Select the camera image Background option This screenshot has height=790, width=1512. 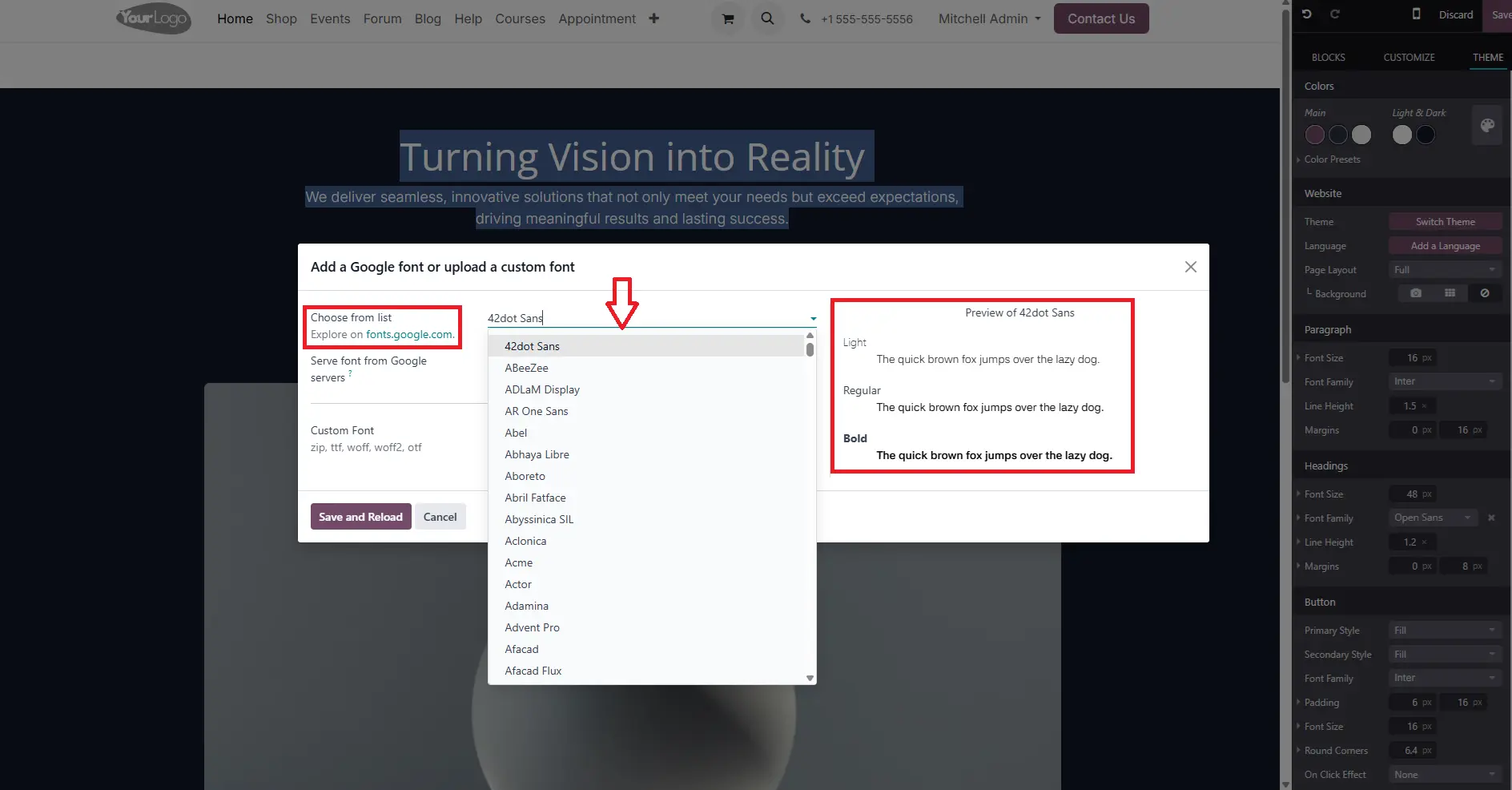click(x=1416, y=293)
